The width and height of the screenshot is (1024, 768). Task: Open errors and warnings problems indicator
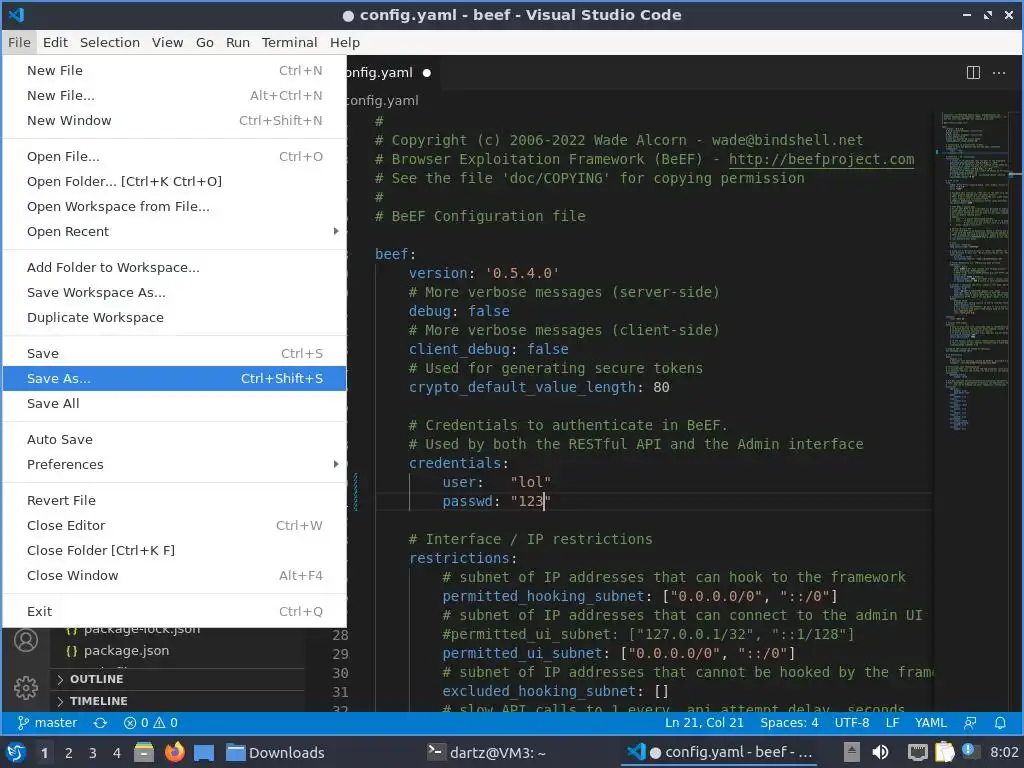pos(151,723)
